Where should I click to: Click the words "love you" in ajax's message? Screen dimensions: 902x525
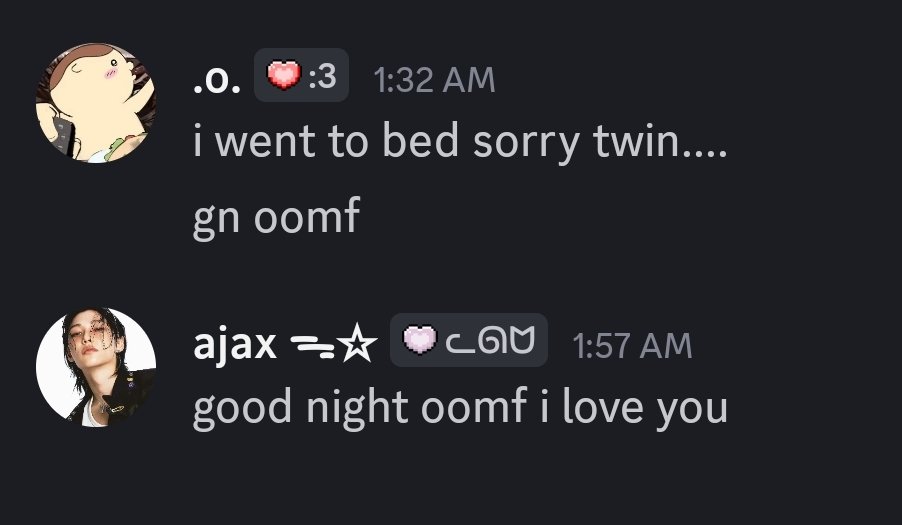point(645,408)
